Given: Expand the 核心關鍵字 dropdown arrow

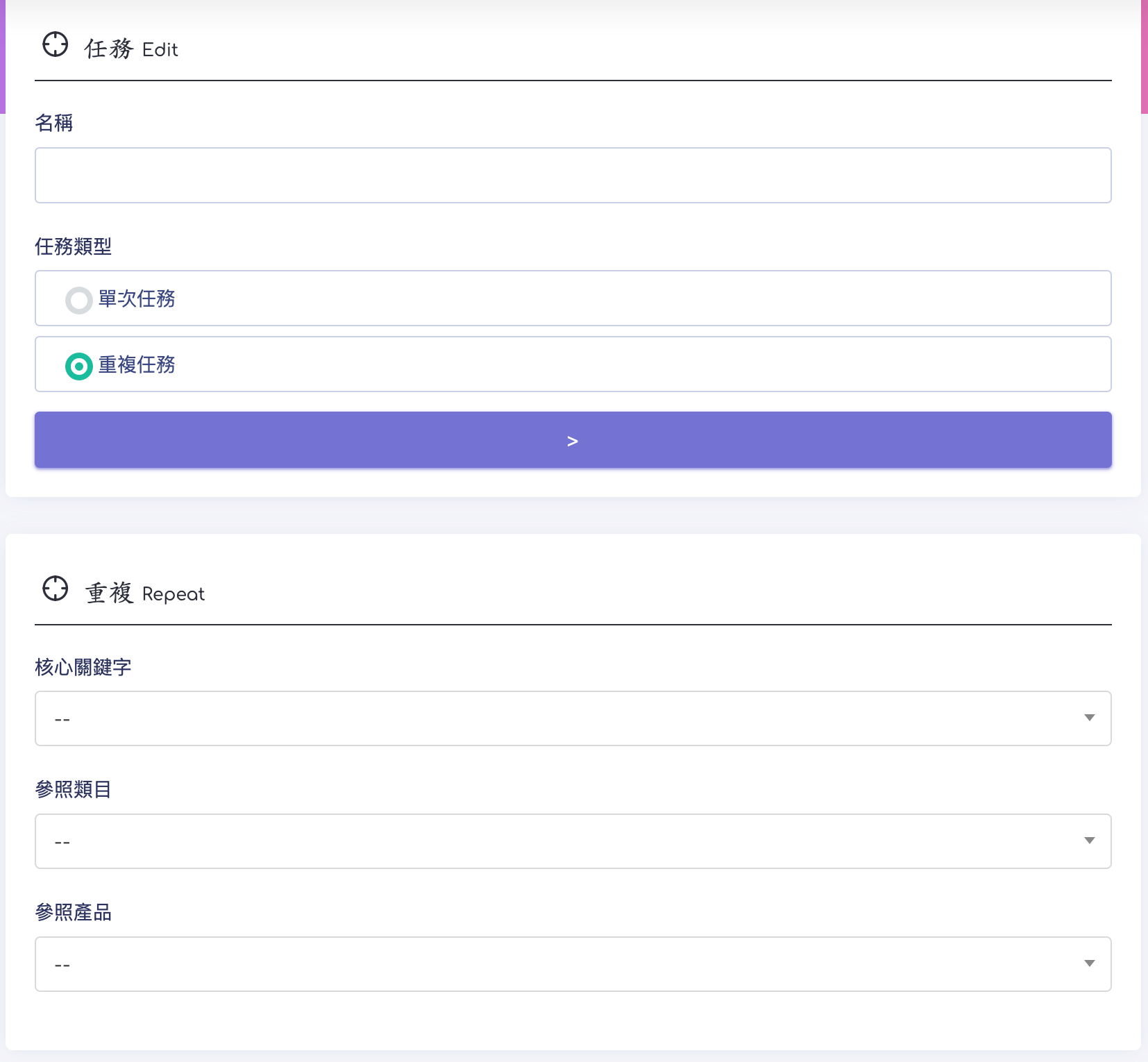Looking at the screenshot, I should pyautogui.click(x=1089, y=718).
